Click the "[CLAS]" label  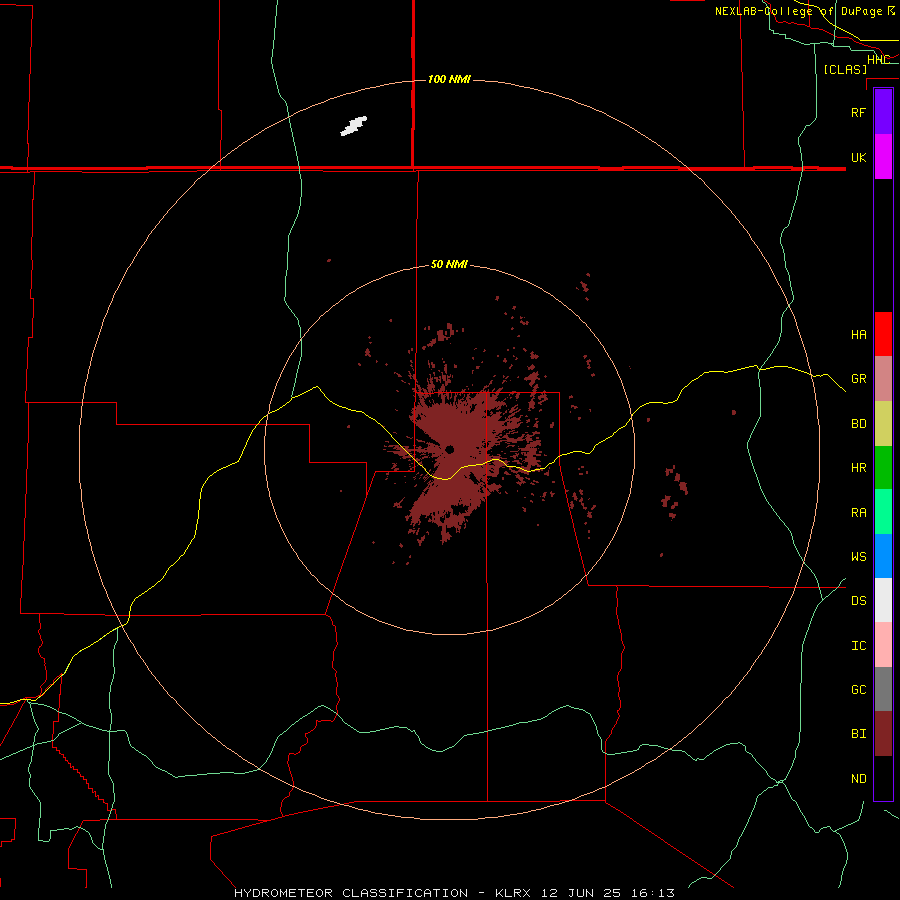click(845, 69)
